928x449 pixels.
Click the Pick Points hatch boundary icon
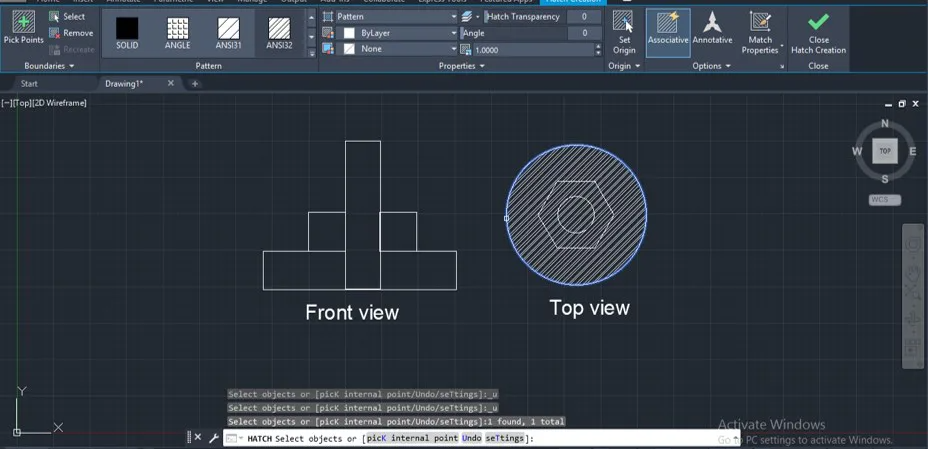pyautogui.click(x=24, y=28)
